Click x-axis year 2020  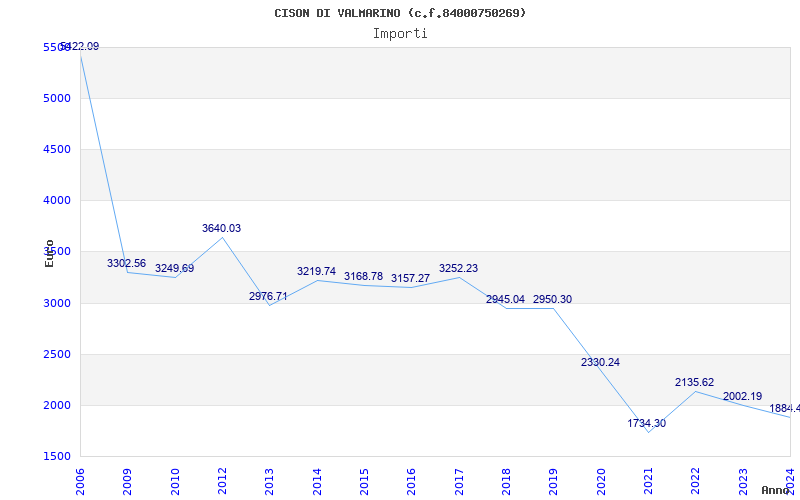601,482
